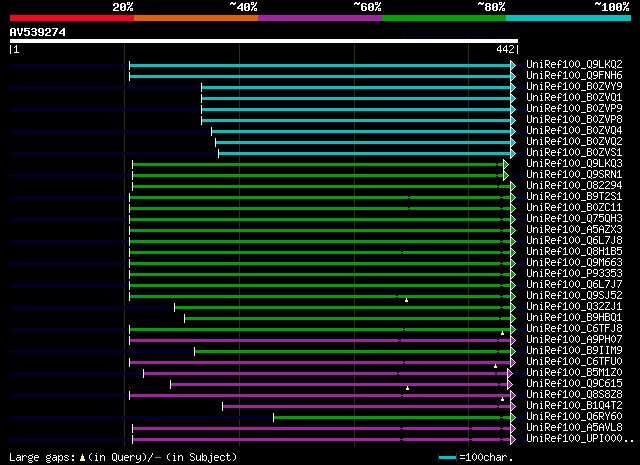
Task: Click the yellow query gap marker below Q9C615 bar
Action: point(407,388)
